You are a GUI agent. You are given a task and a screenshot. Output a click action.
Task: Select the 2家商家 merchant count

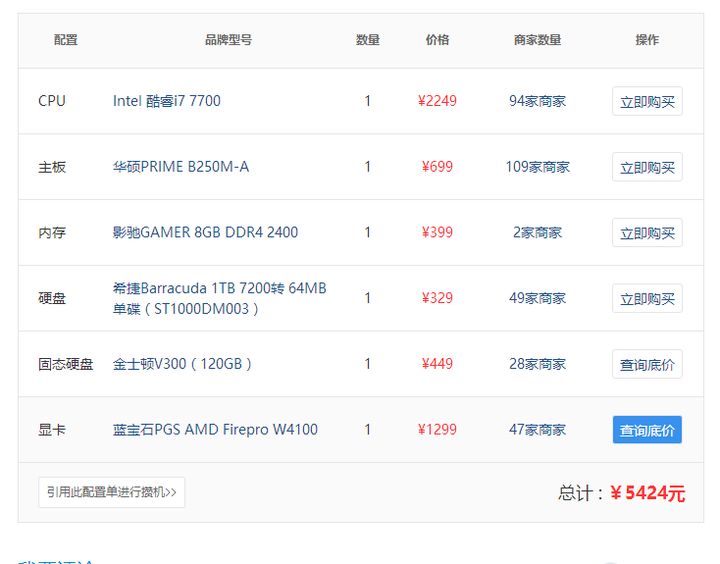click(537, 232)
